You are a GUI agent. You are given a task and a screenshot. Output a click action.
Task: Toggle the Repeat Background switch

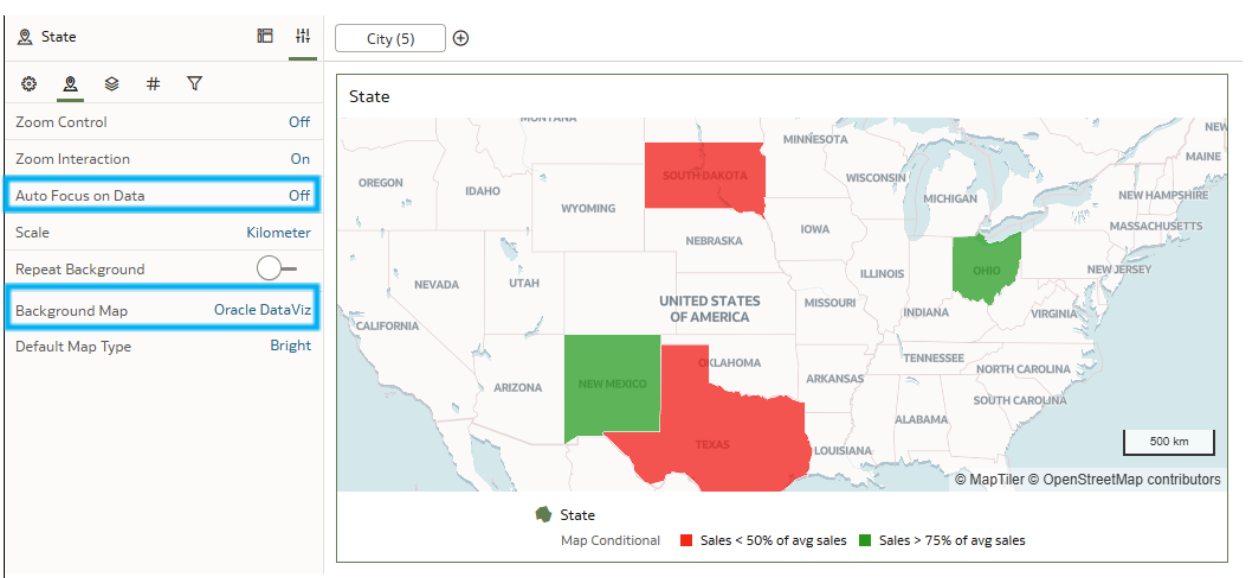click(x=276, y=268)
